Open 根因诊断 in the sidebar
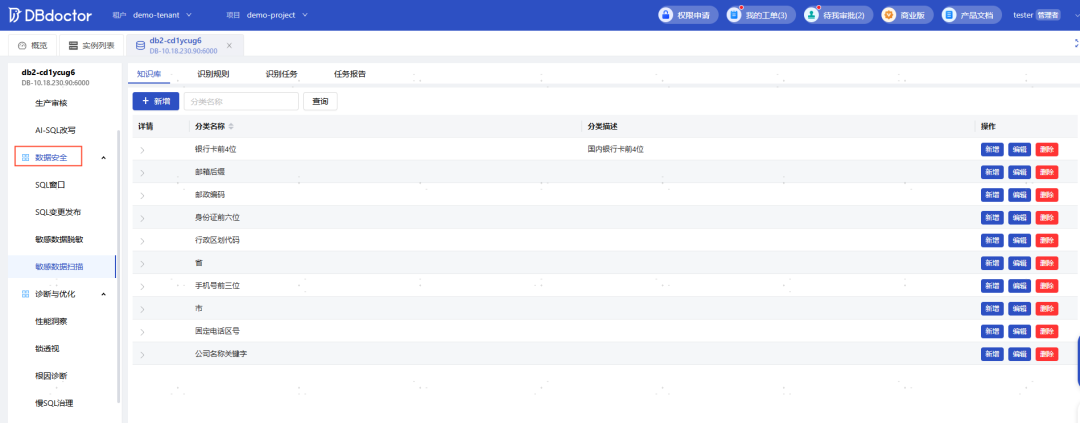Screen dimensions: 1080x423 [x=51, y=376]
